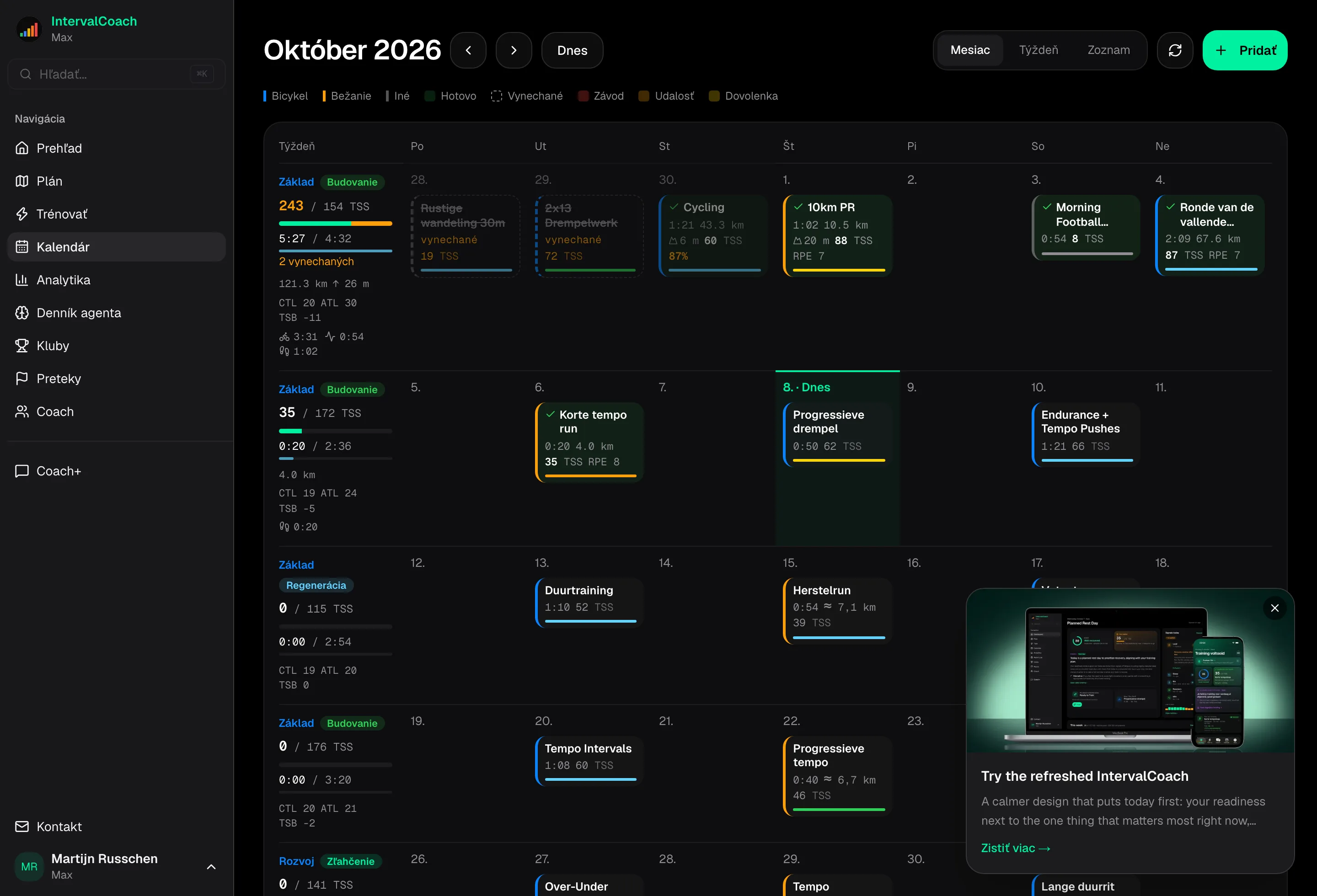Screen dimensions: 1317x896
Task: Click the Kontakt envelope icon
Action: 21,827
